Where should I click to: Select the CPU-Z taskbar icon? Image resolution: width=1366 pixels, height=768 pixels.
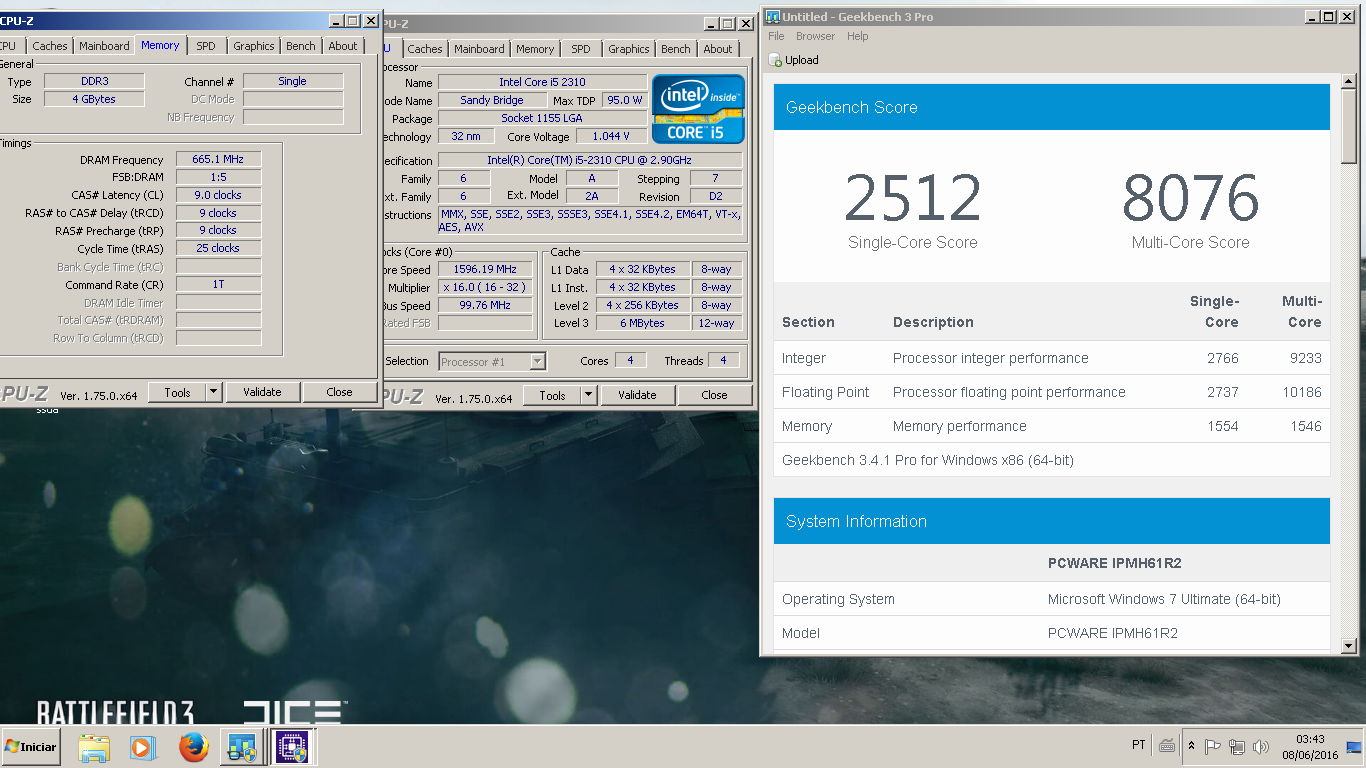[292, 747]
